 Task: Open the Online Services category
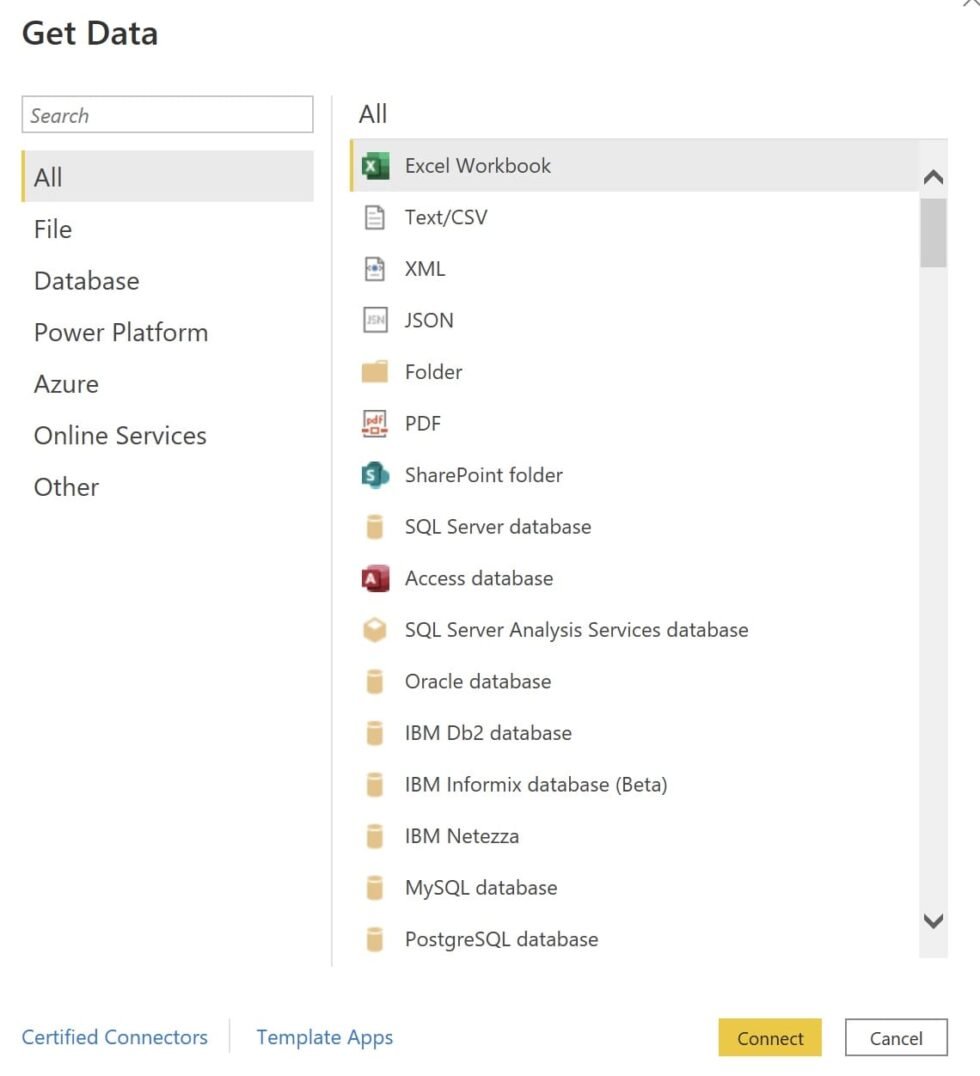[120, 435]
